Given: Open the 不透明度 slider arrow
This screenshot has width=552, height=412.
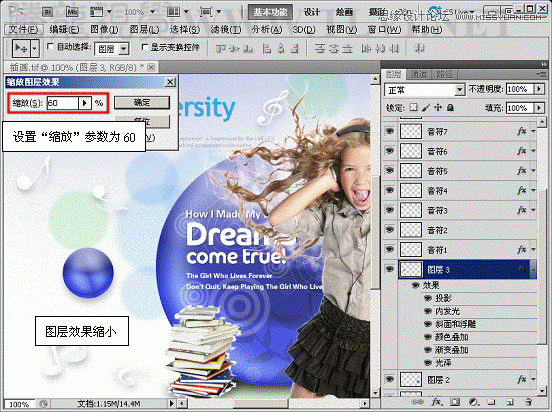Looking at the screenshot, I should click(x=539, y=89).
